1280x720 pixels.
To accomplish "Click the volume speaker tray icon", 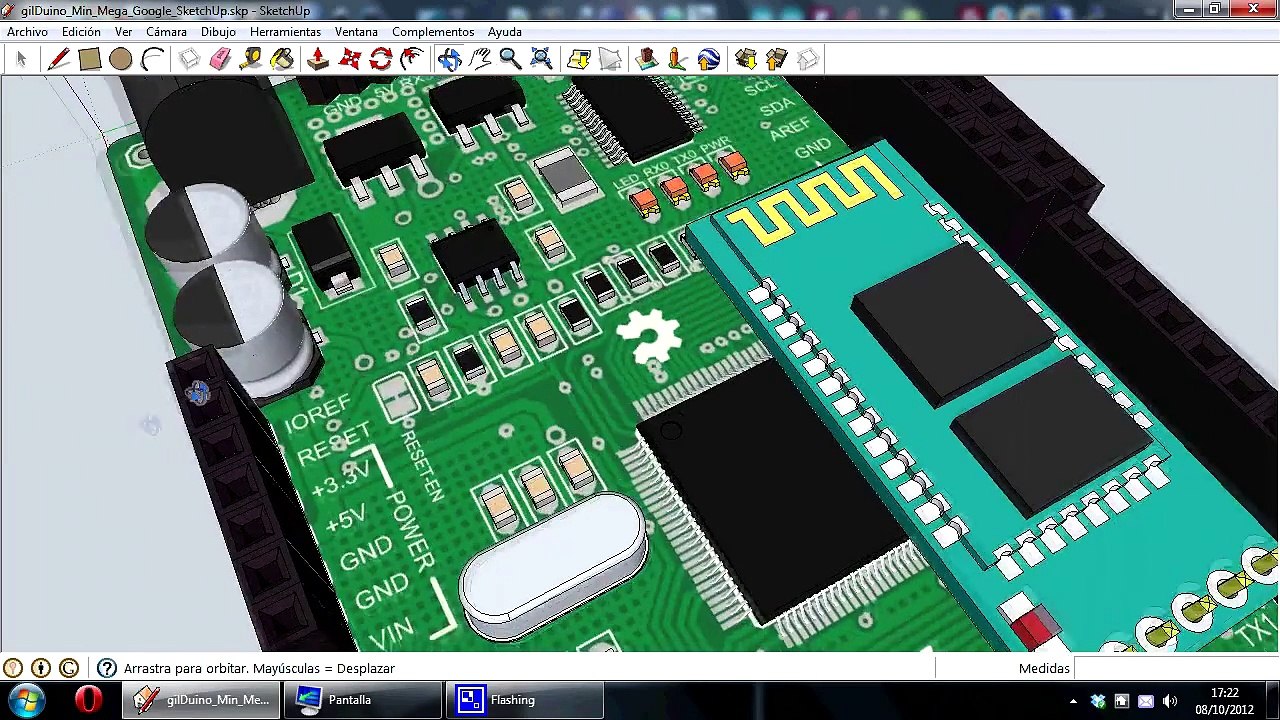I will point(1170,701).
